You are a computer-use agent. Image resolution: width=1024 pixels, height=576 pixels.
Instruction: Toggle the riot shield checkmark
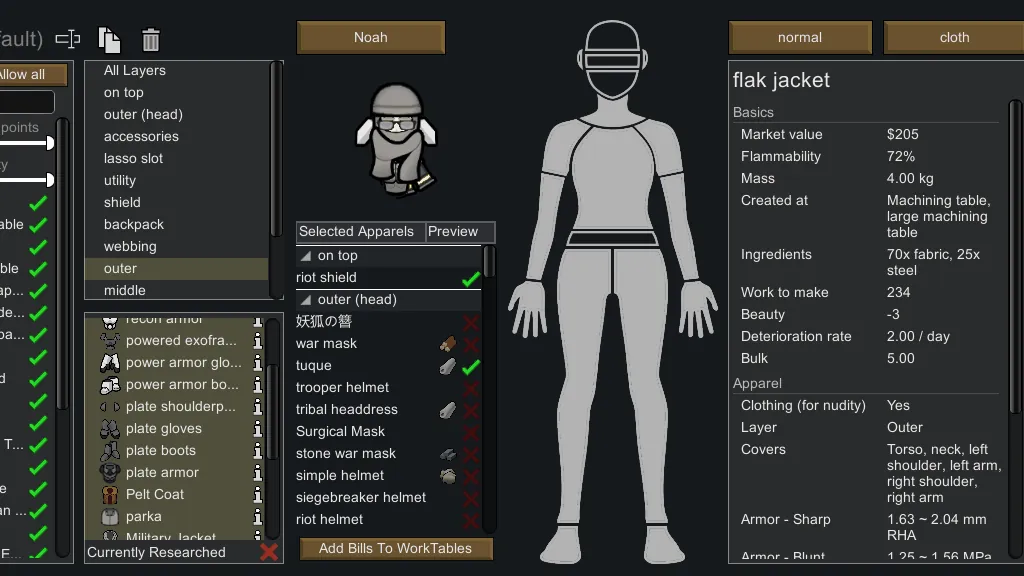tap(470, 278)
